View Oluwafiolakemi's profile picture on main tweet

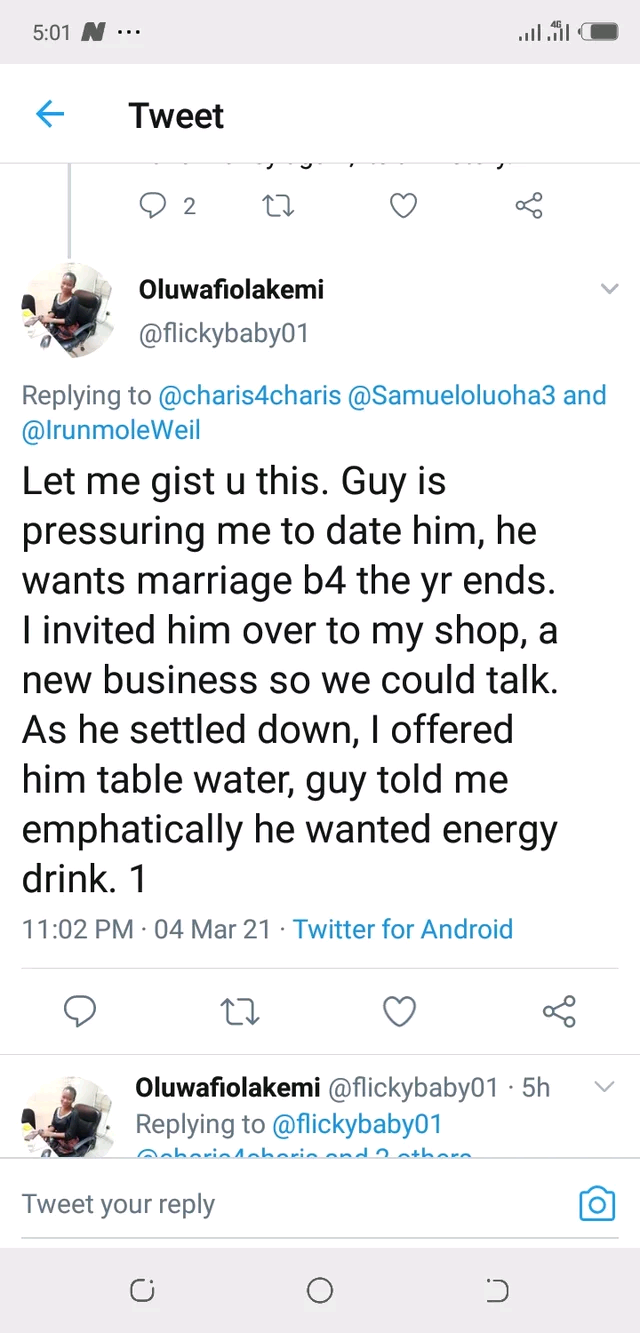coord(68,310)
